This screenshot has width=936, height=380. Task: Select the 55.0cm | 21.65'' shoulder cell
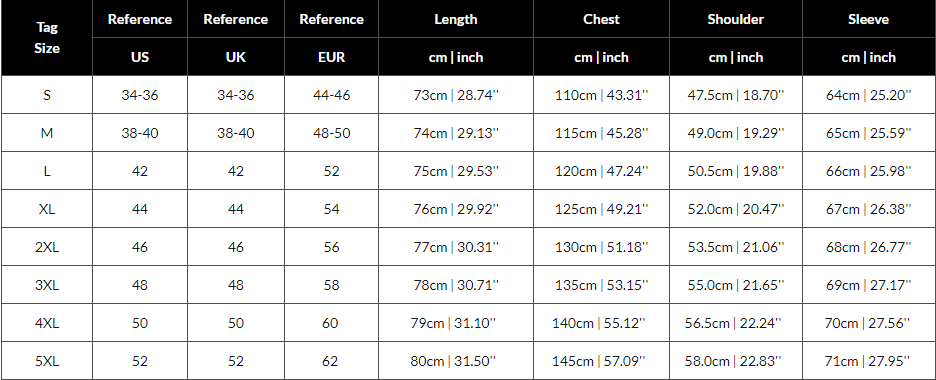pos(735,285)
